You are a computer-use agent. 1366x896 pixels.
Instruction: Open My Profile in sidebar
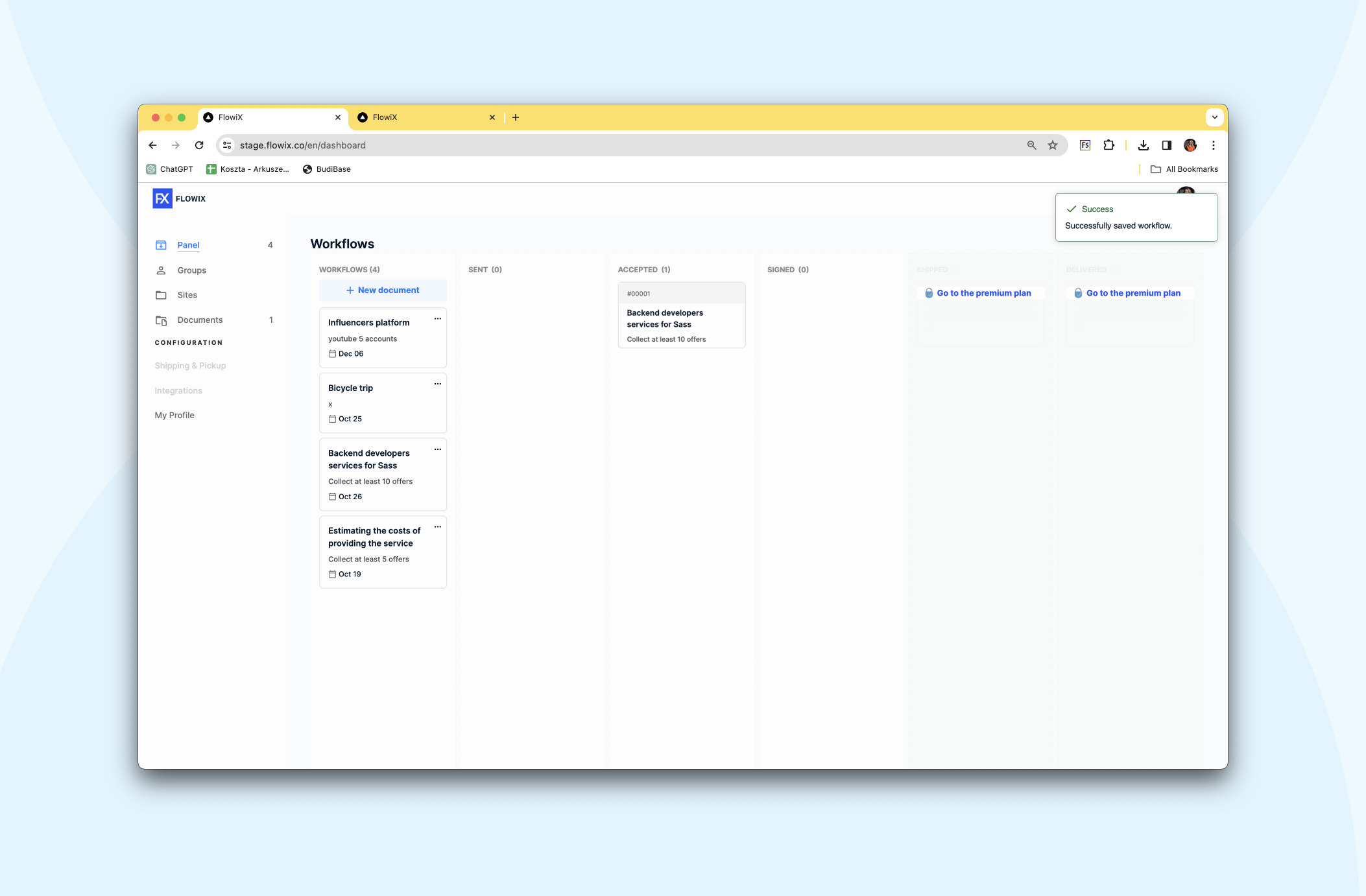[174, 415]
